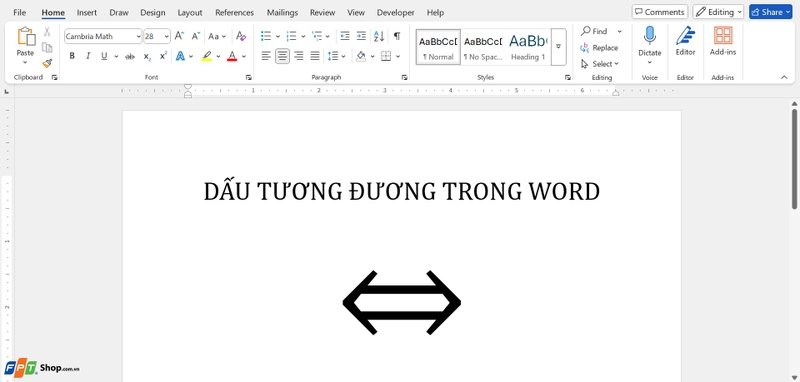Viewport: 800px width, 382px height.
Task: Toggle show paragraph marks pilcrow
Action: point(397,36)
